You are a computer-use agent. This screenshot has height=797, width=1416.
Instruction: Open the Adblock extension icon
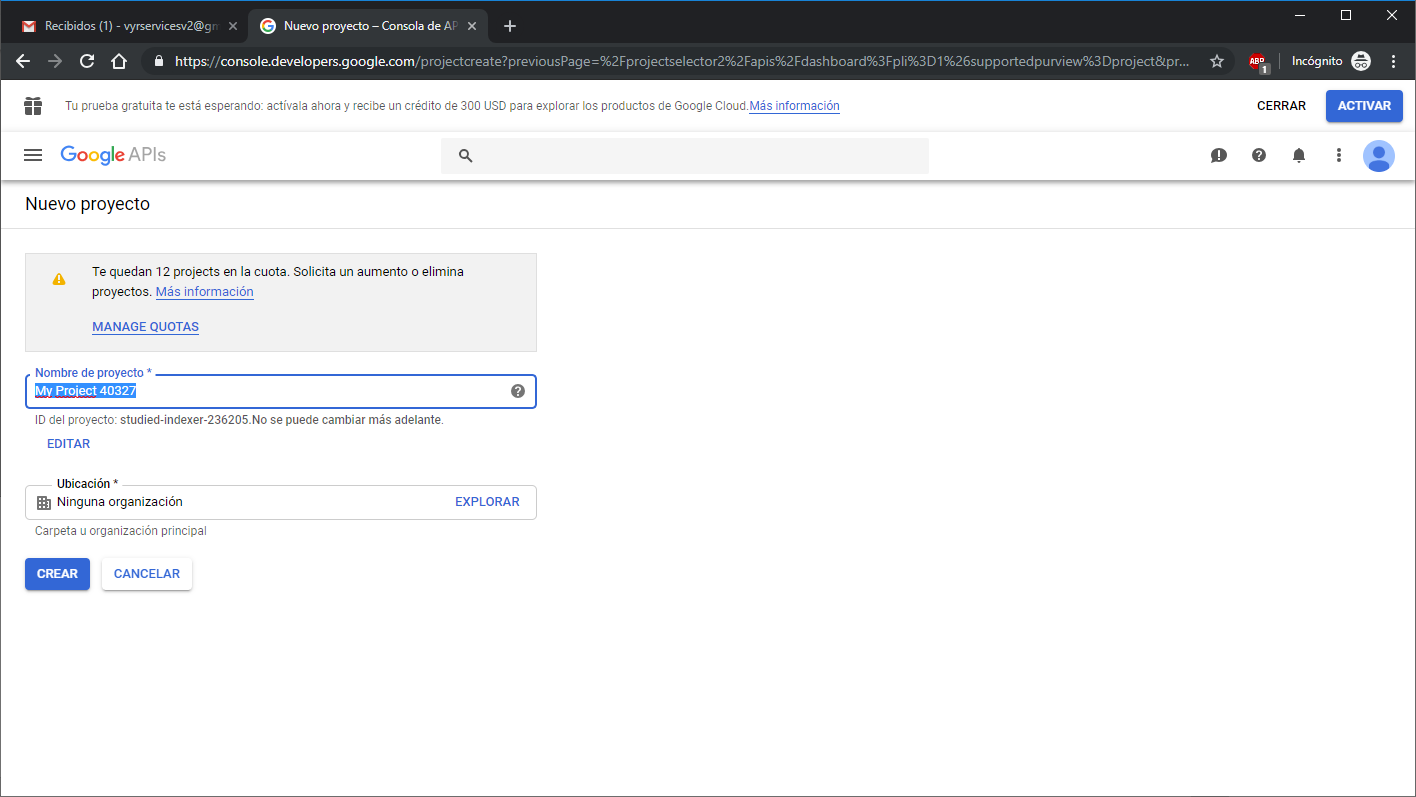coord(1257,61)
